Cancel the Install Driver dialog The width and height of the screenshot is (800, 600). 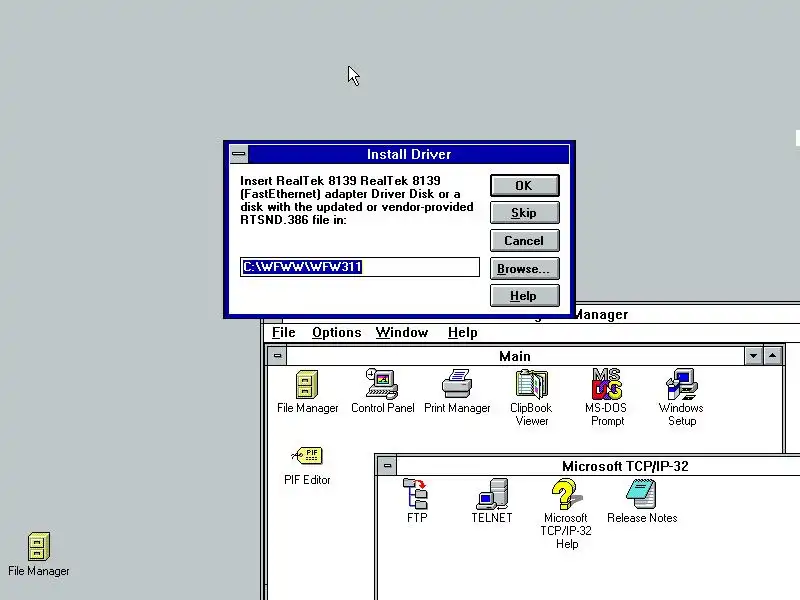coord(524,240)
